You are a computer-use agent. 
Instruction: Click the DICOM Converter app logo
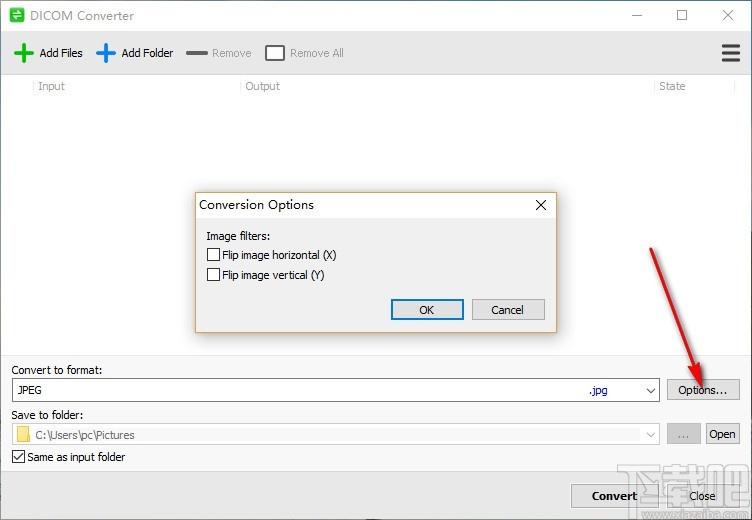click(x=17, y=15)
